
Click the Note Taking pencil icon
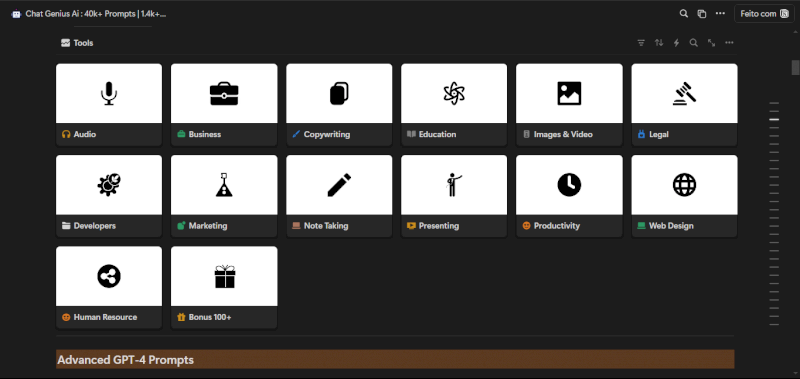339,185
